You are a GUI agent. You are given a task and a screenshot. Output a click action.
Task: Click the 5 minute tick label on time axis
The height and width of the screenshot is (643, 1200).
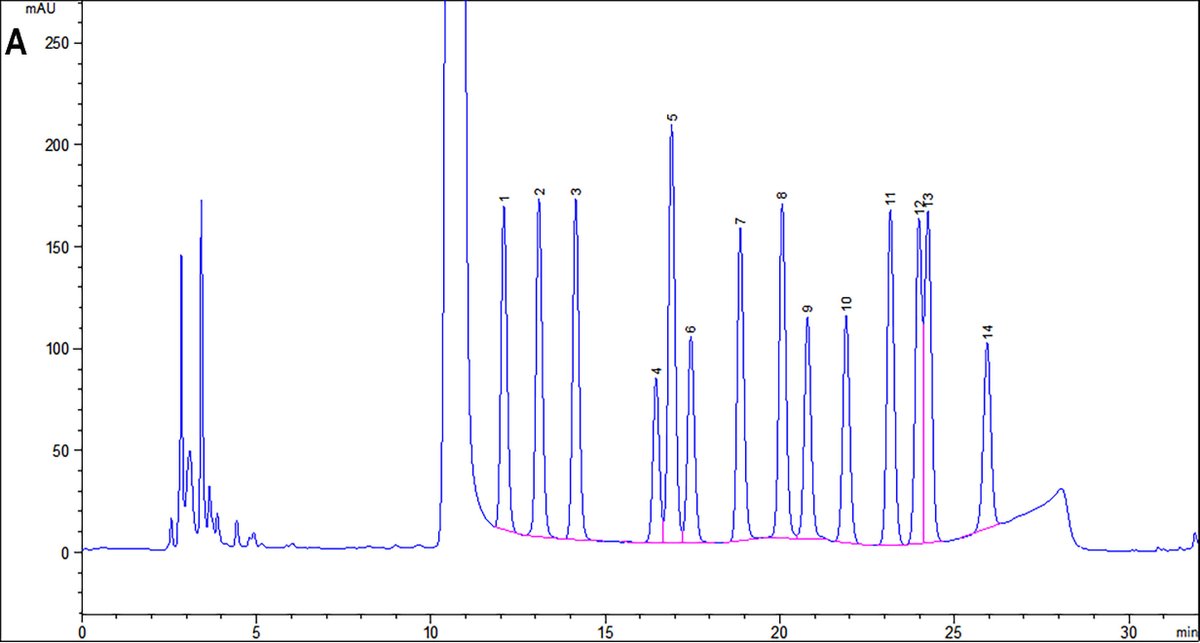[256, 633]
